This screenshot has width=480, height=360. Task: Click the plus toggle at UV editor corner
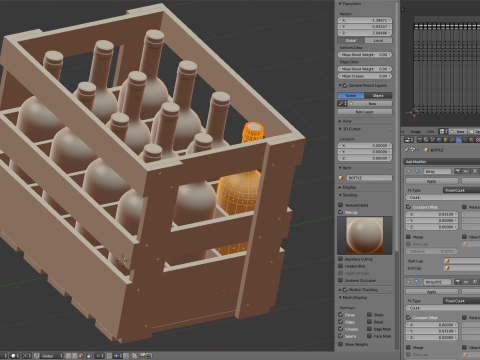(403, 9)
